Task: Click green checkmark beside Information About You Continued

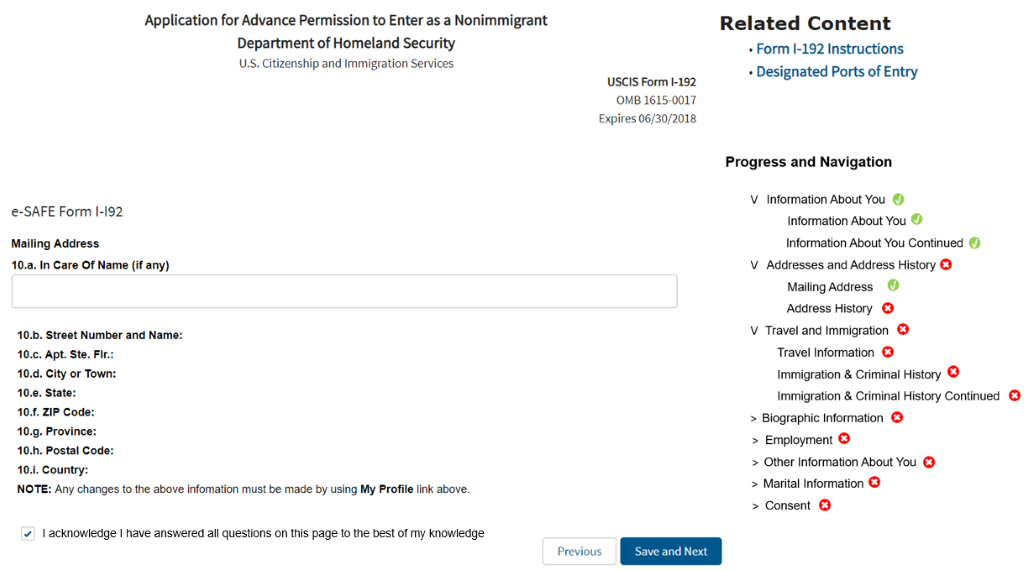Action: click(975, 242)
